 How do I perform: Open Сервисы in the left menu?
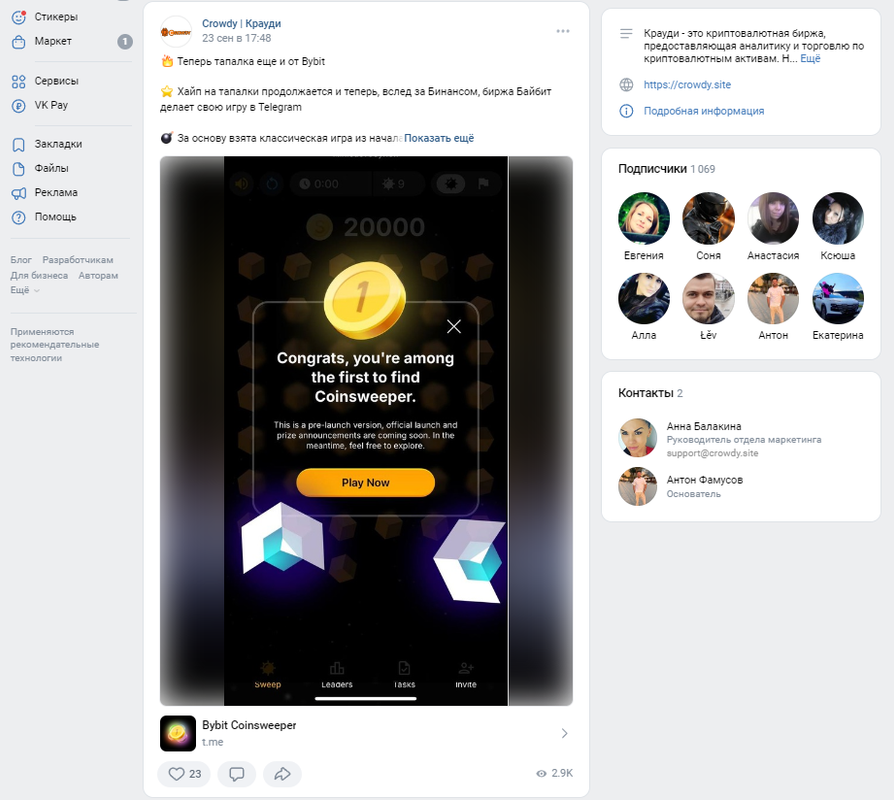56,81
